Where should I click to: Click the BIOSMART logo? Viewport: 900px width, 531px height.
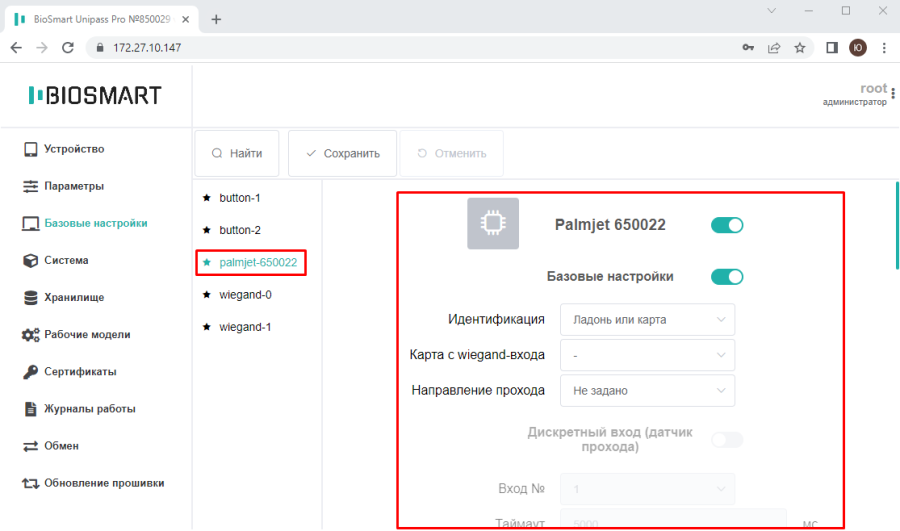click(x=95, y=95)
